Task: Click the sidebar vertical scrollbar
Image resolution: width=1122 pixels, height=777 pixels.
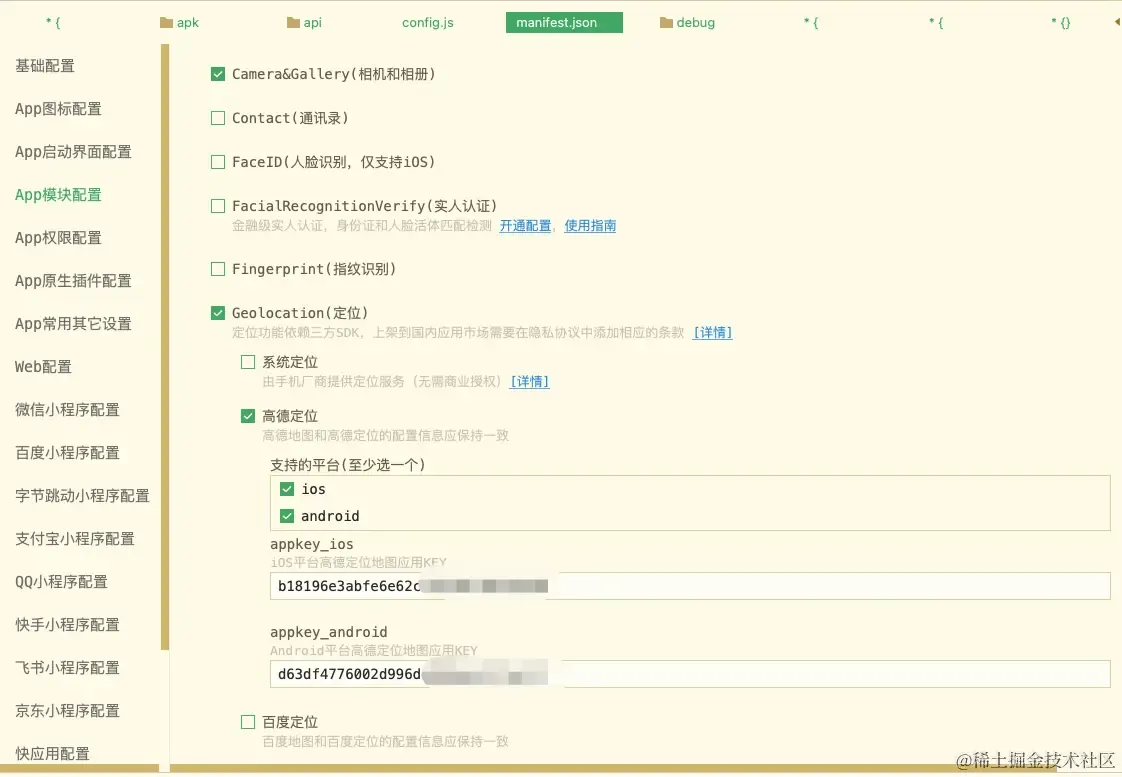Action: pyautogui.click(x=165, y=347)
